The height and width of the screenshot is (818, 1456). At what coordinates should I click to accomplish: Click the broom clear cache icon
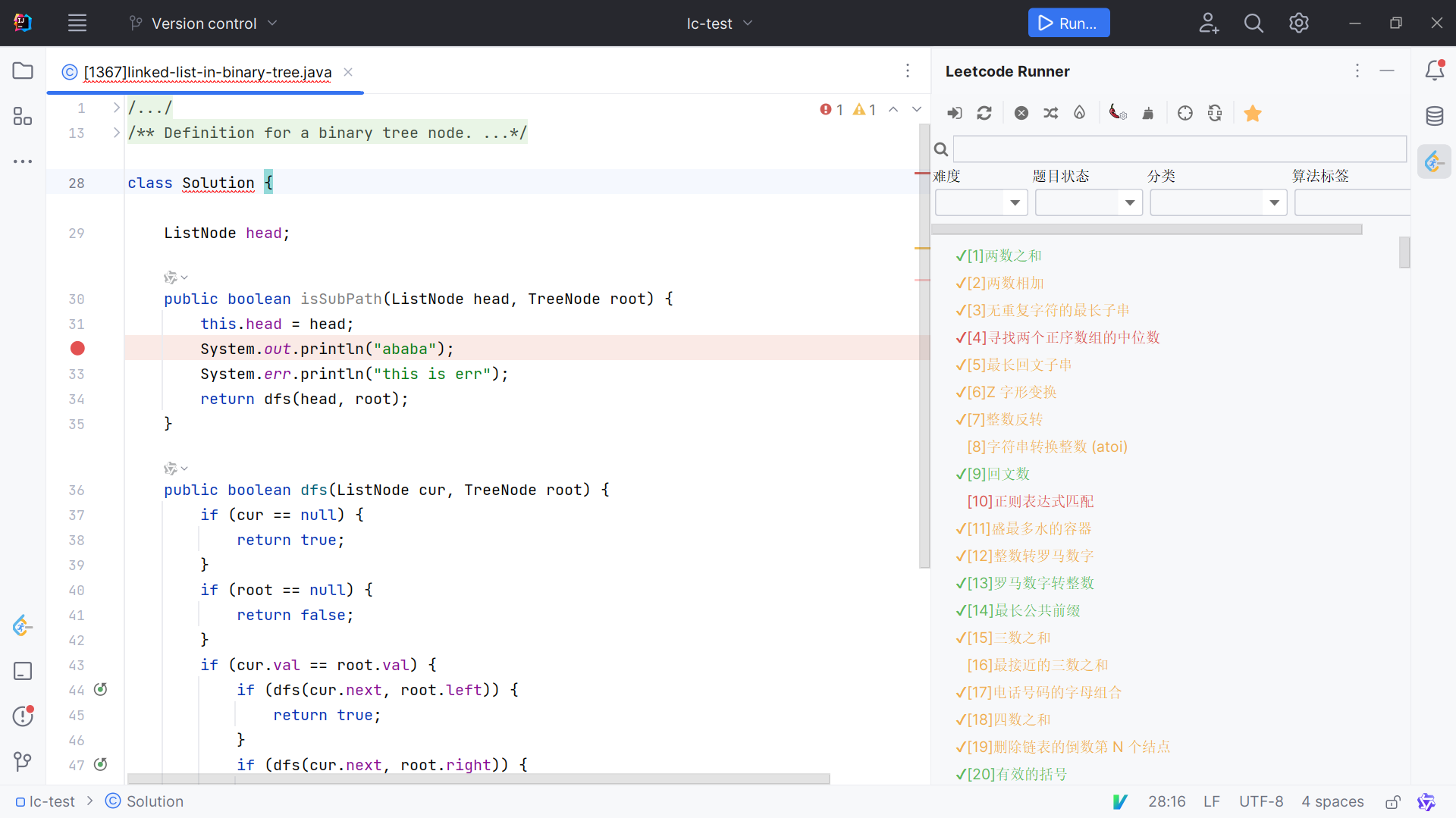point(1148,113)
